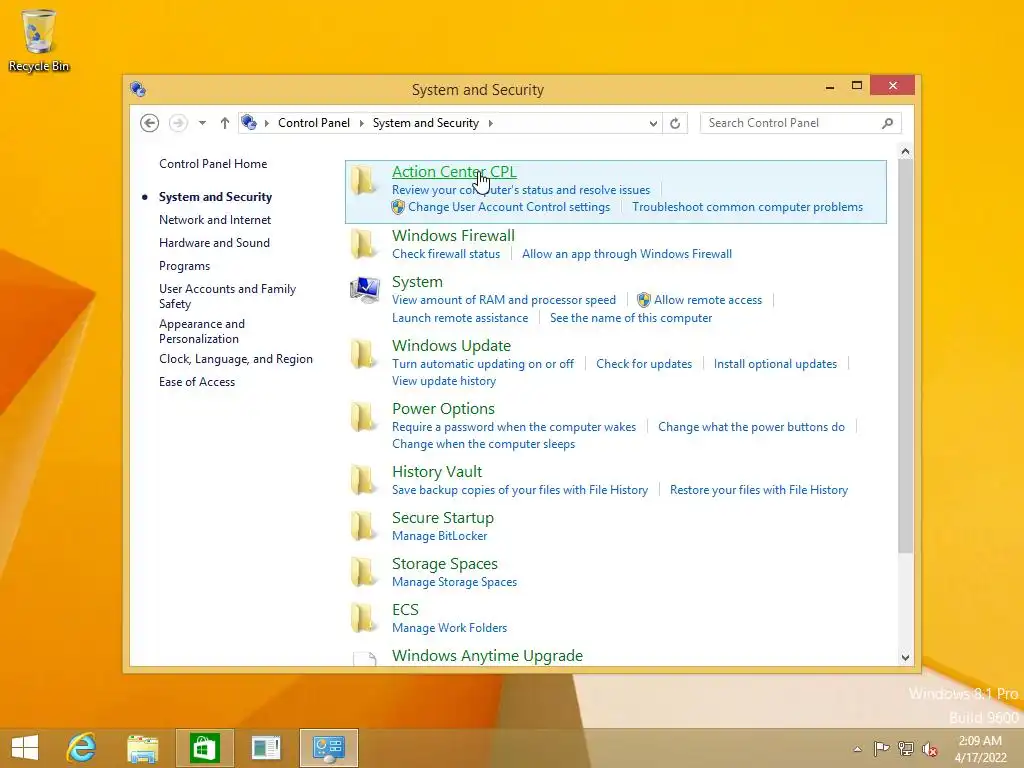The width and height of the screenshot is (1024, 768).
Task: Click the Action Center CPL folder icon
Action: click(x=364, y=181)
